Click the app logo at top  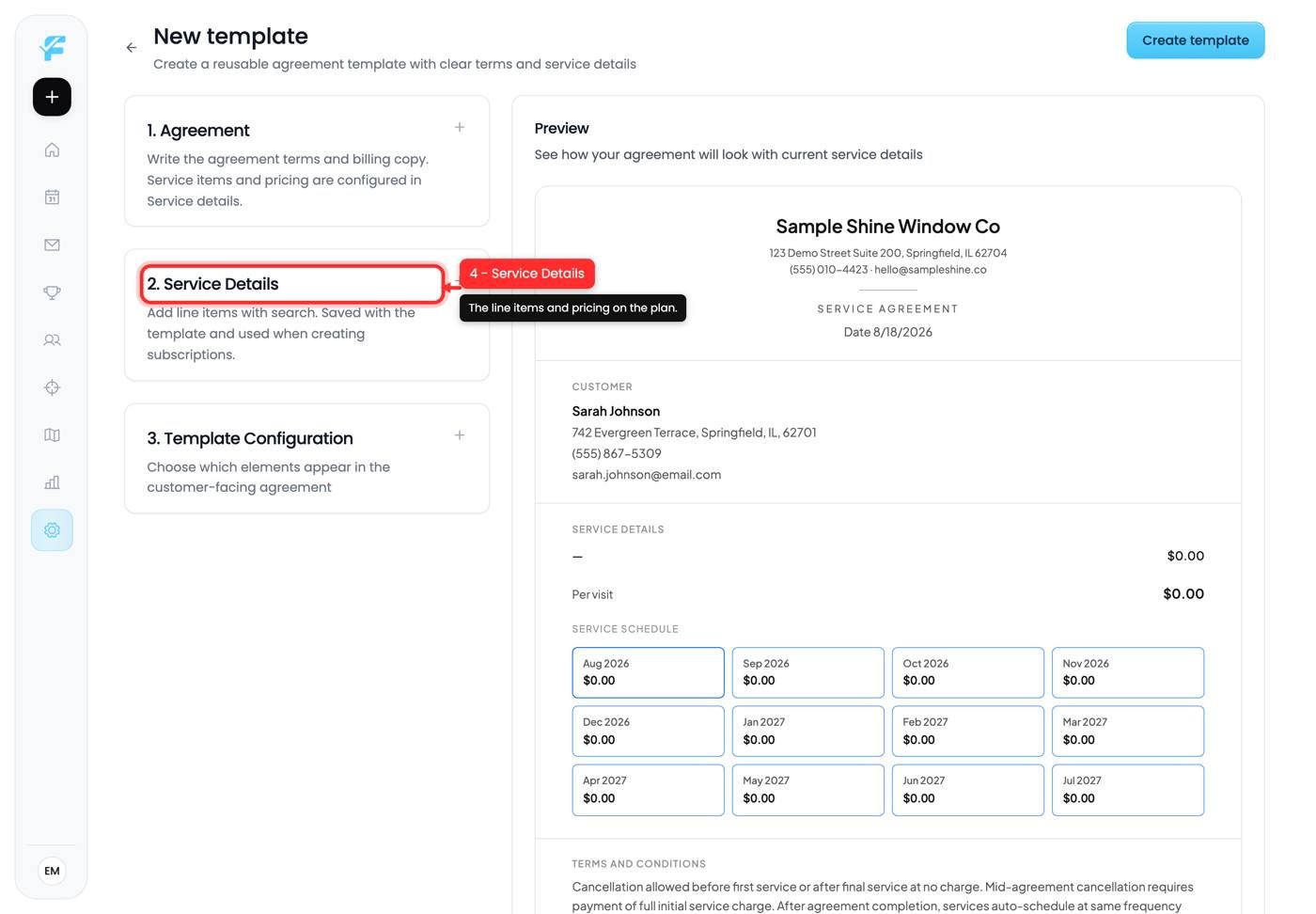pyautogui.click(x=52, y=47)
